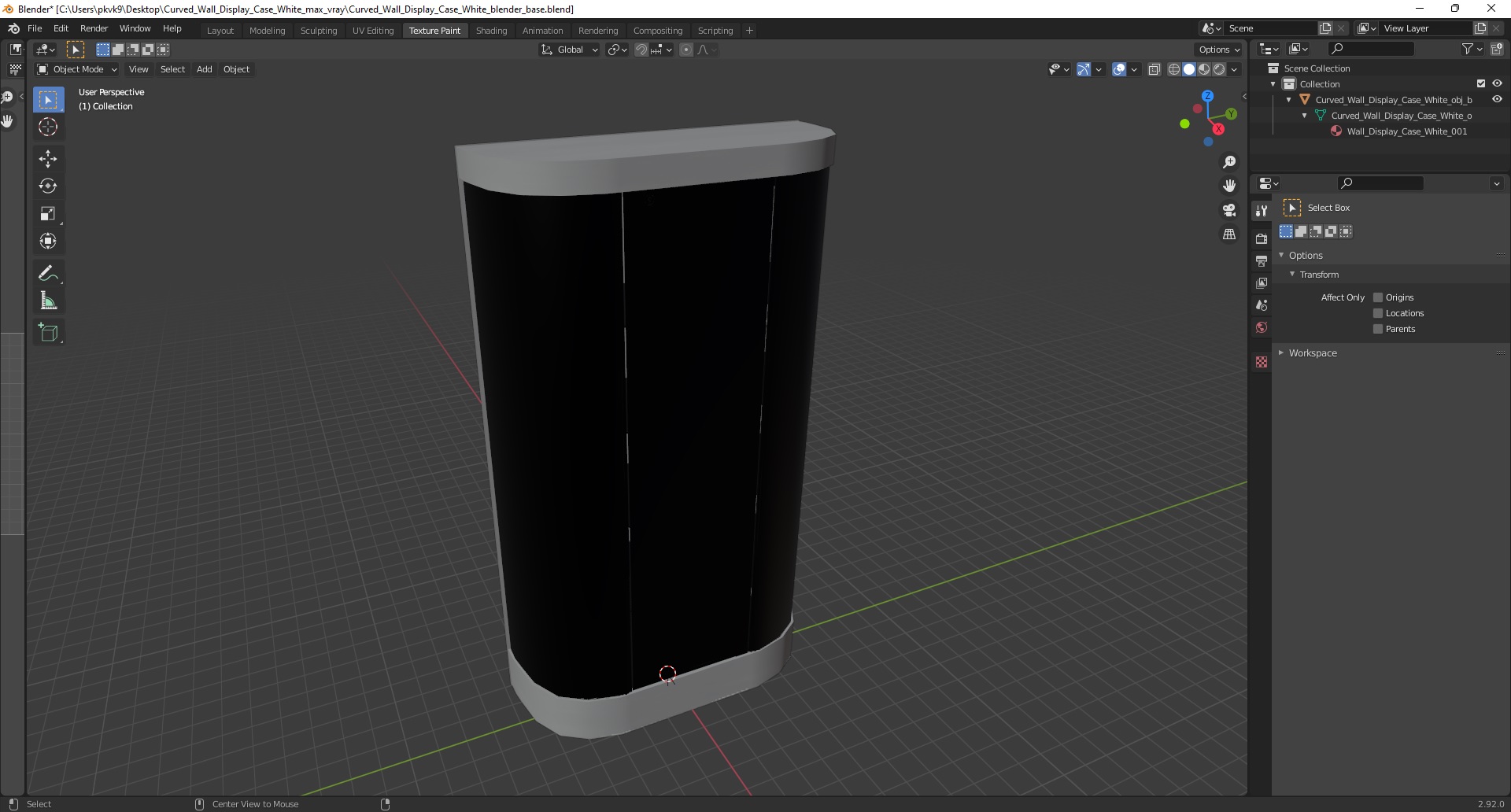The width and height of the screenshot is (1511, 812).
Task: Select Wall_Display_Case_White_001 material in outliner
Action: 1406,131
